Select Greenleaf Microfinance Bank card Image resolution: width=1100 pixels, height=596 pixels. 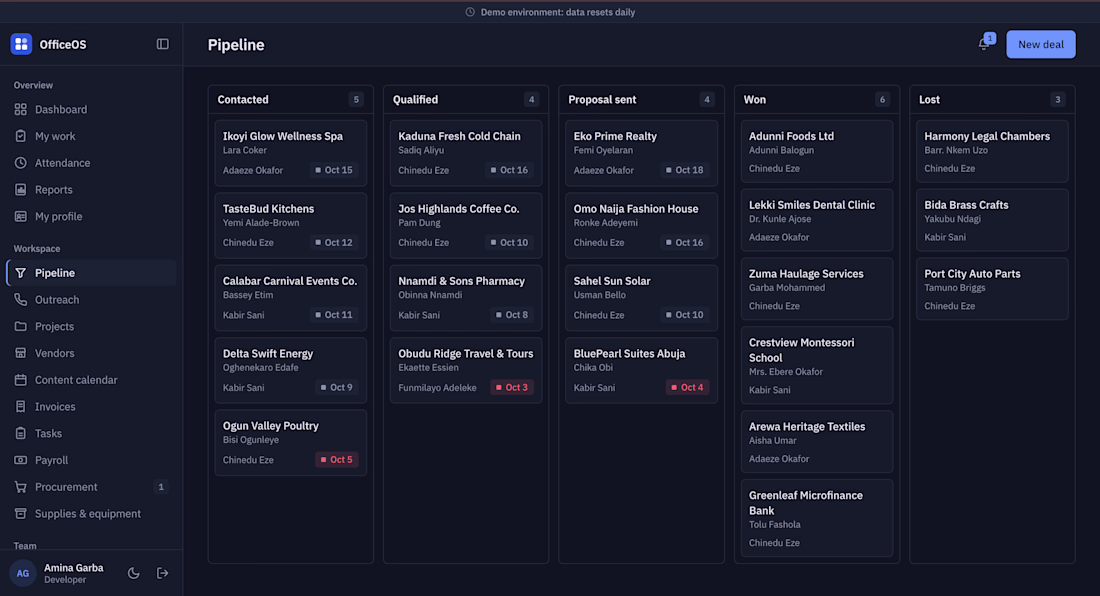pos(817,518)
